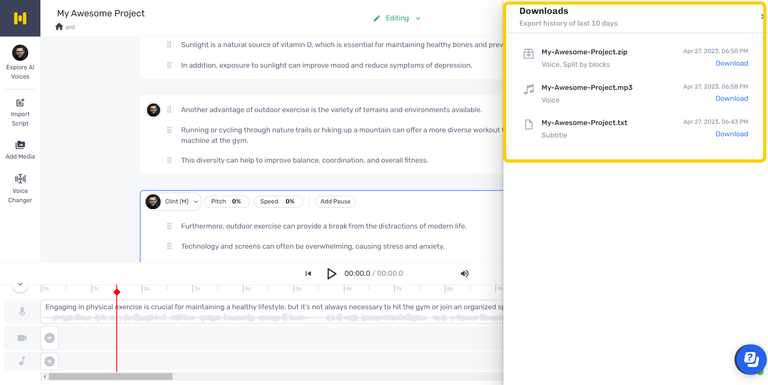Open Voice Changer tool in sidebar
This screenshot has width=768, height=385.
tap(20, 188)
